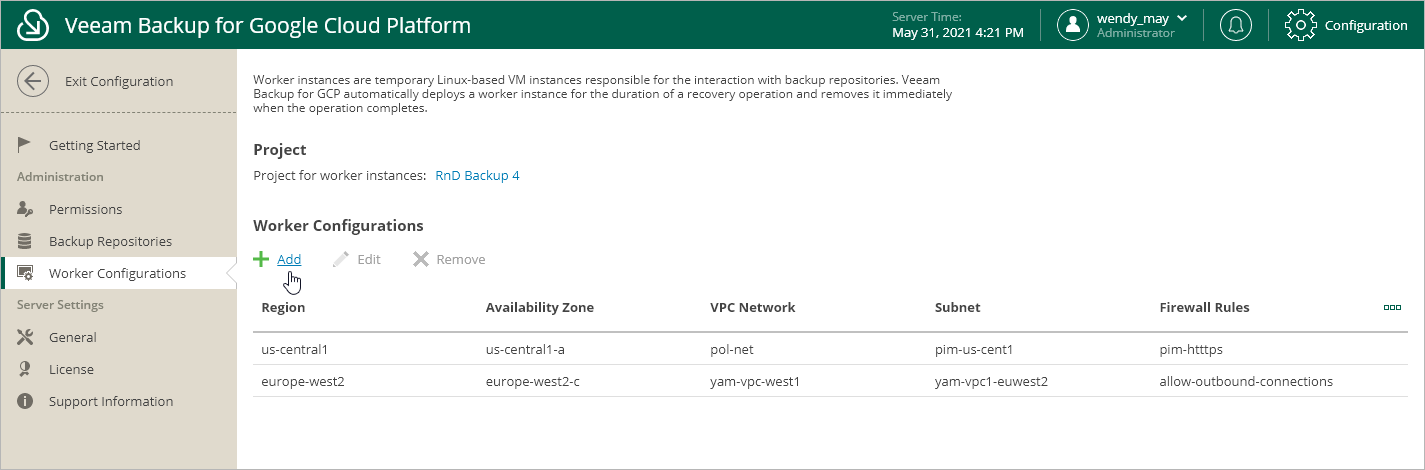Click the wendy_may user avatar icon
Screen dimensions: 1425x470
coord(1073,25)
